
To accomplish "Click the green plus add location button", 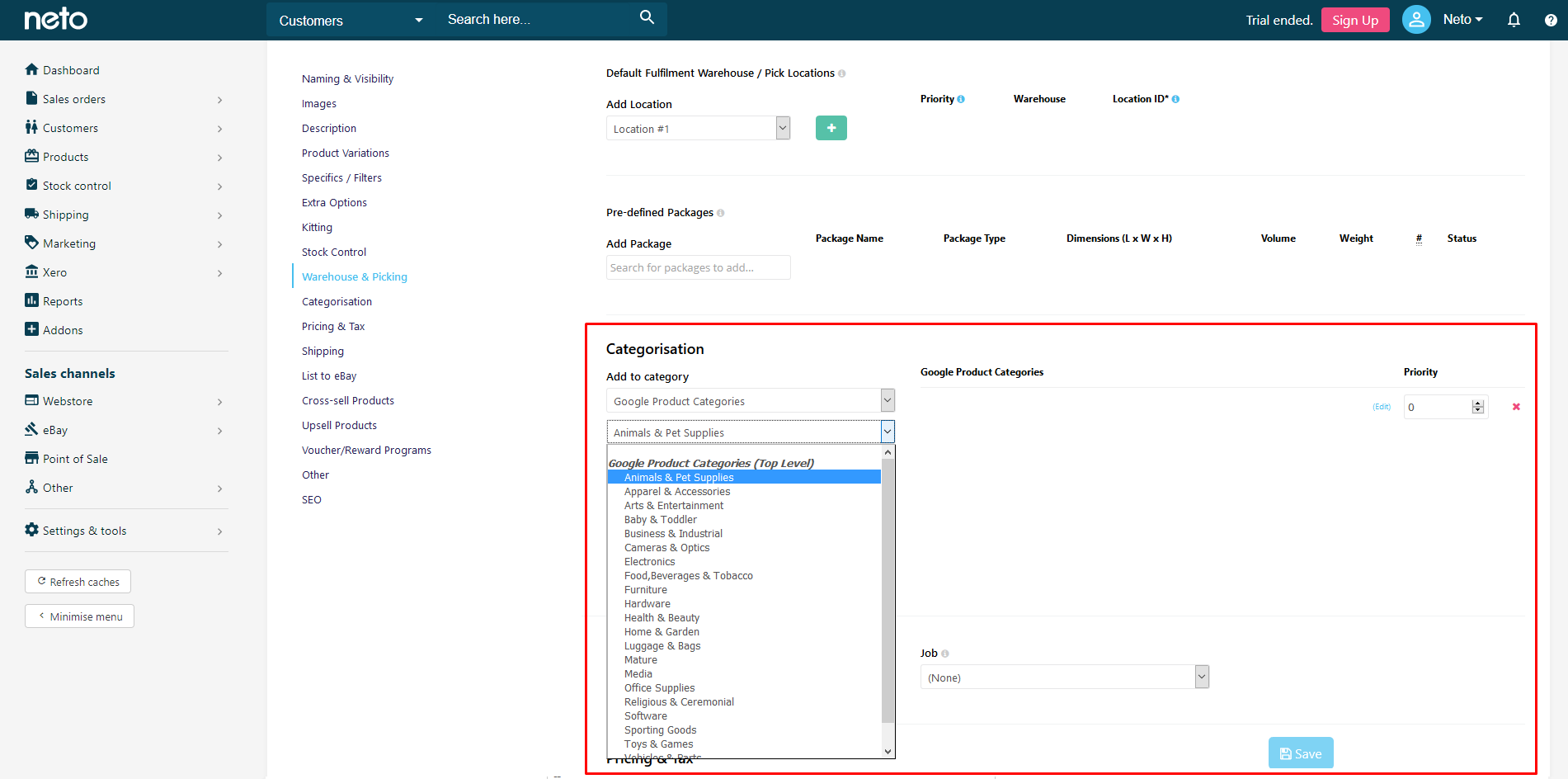I will pyautogui.click(x=831, y=128).
